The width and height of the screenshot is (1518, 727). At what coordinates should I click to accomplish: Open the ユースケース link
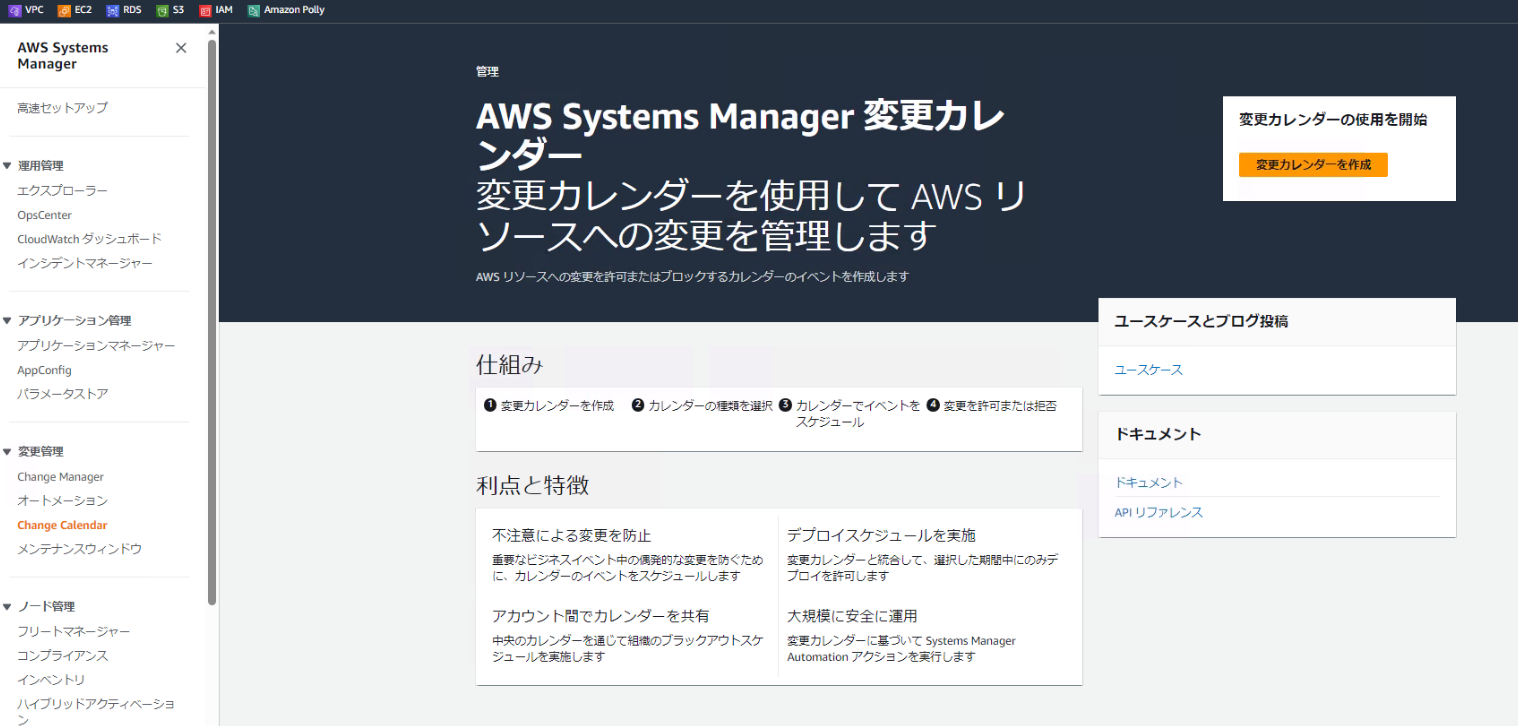coord(1148,370)
